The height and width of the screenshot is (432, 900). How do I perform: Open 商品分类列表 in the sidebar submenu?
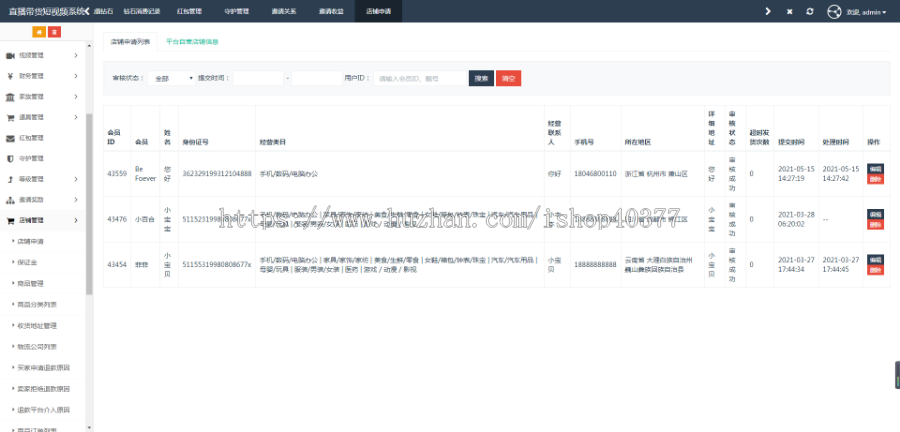coord(38,305)
